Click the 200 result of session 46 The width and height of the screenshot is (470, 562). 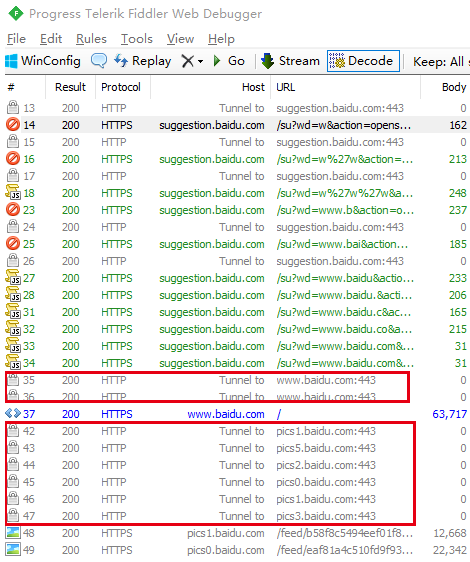[x=70, y=499]
